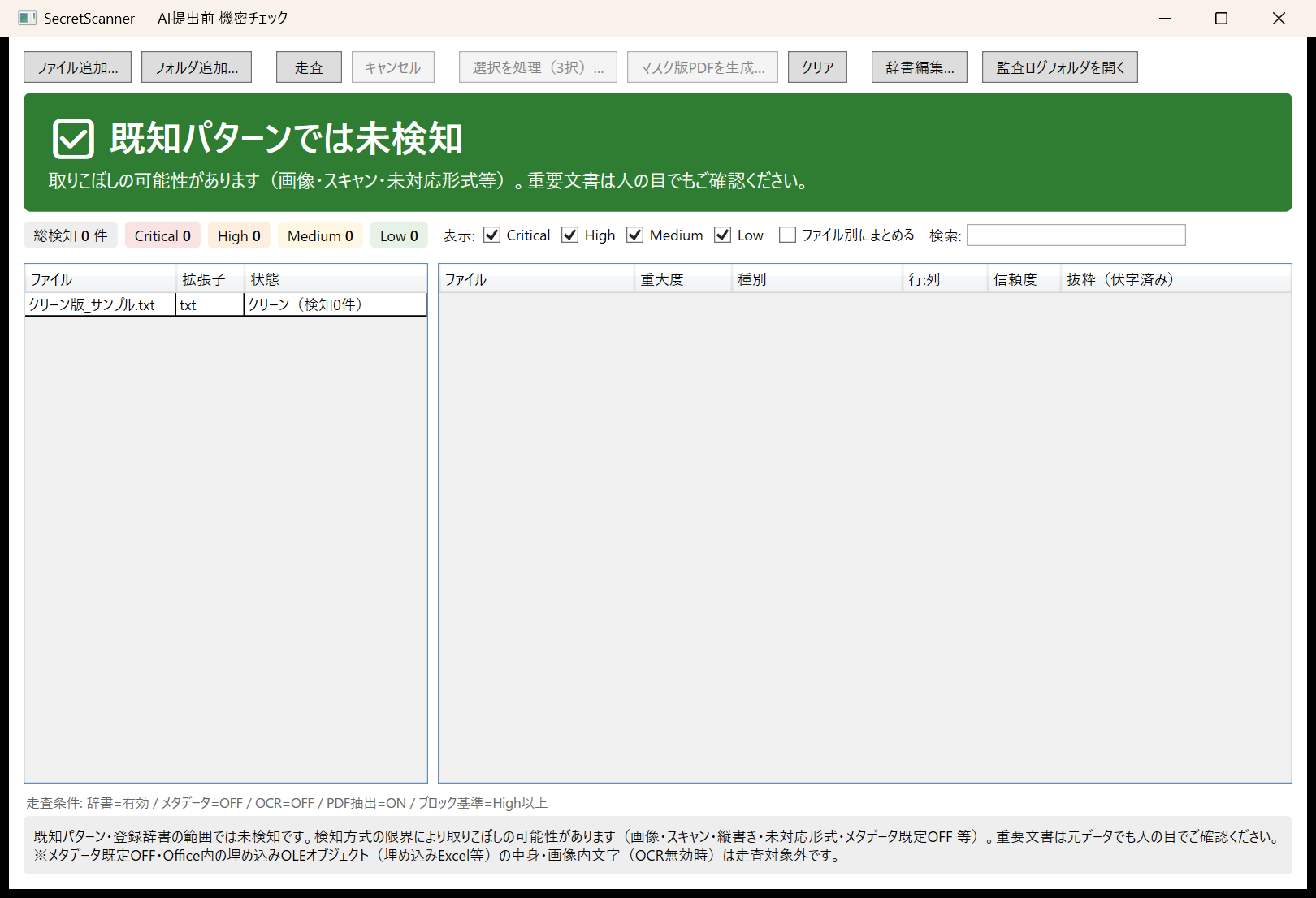Image resolution: width=1316 pixels, height=898 pixels.
Task: Click the ファイル追加... button
Action: pos(77,67)
